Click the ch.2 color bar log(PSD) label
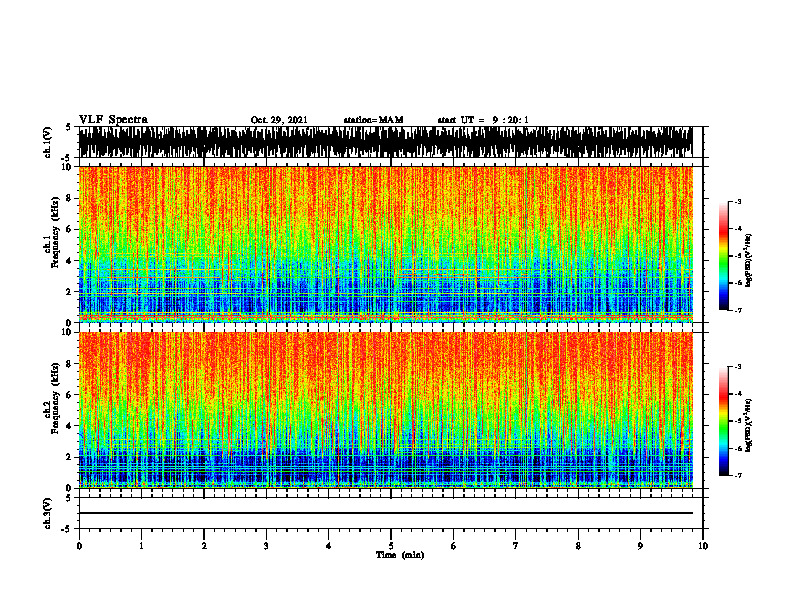This screenshot has width=792, height=612. click(749, 424)
